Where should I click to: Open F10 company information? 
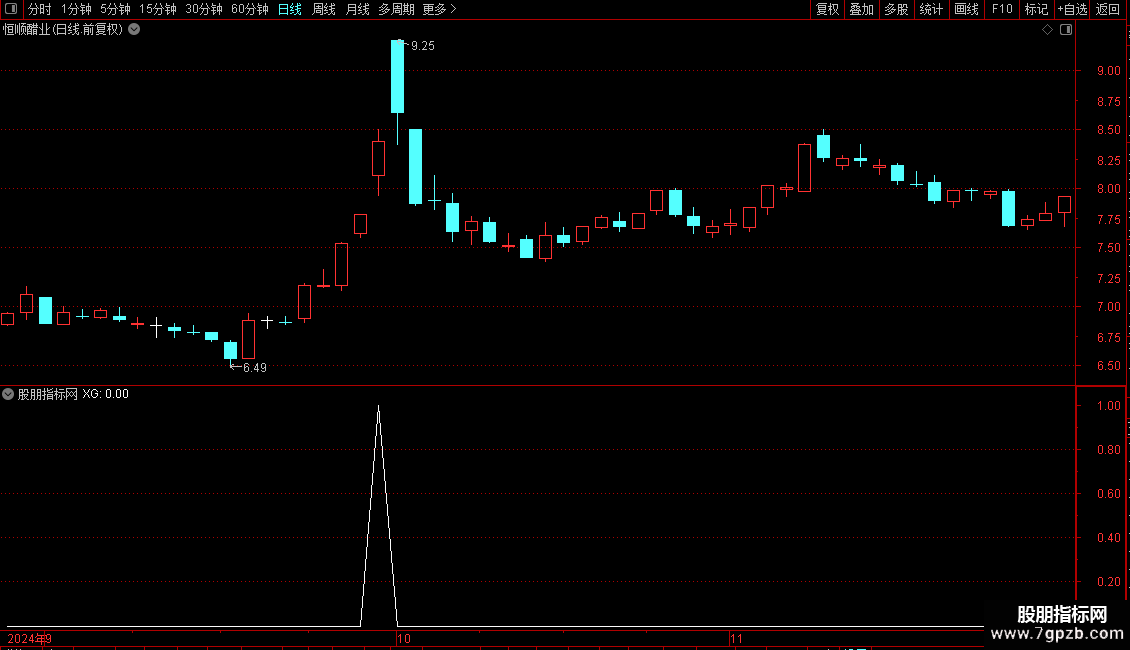coord(1002,9)
